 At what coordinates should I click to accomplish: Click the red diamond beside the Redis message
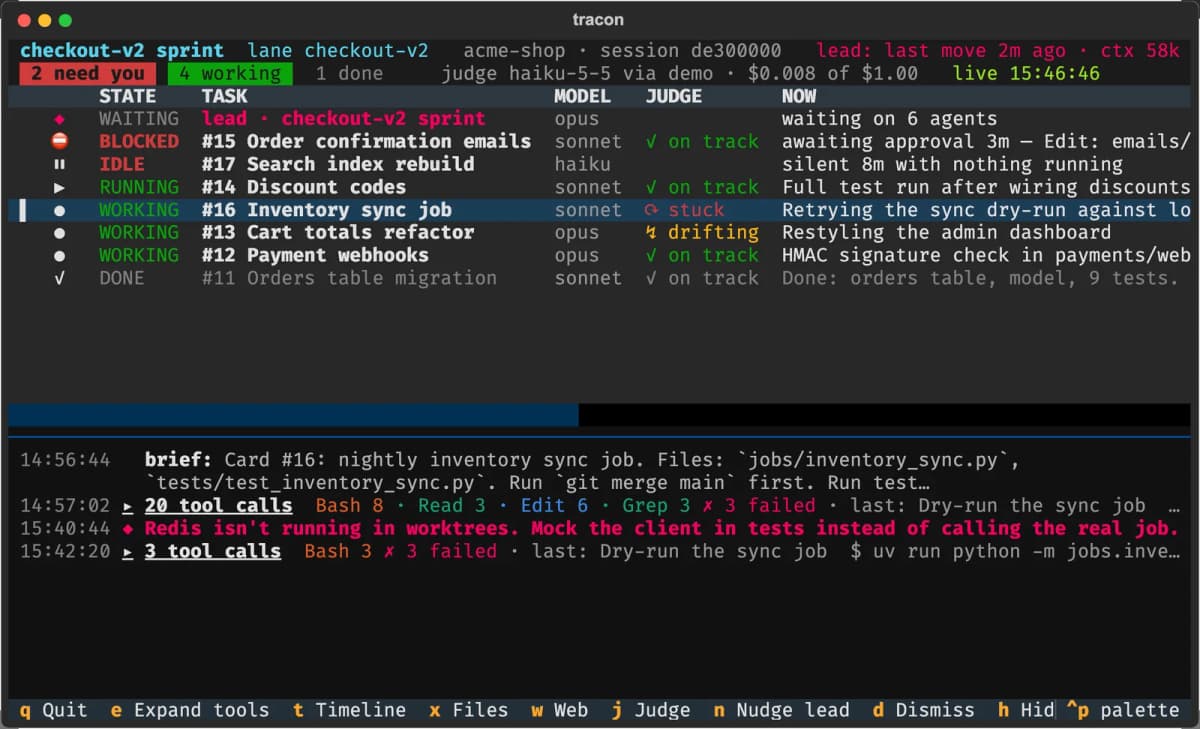point(128,529)
